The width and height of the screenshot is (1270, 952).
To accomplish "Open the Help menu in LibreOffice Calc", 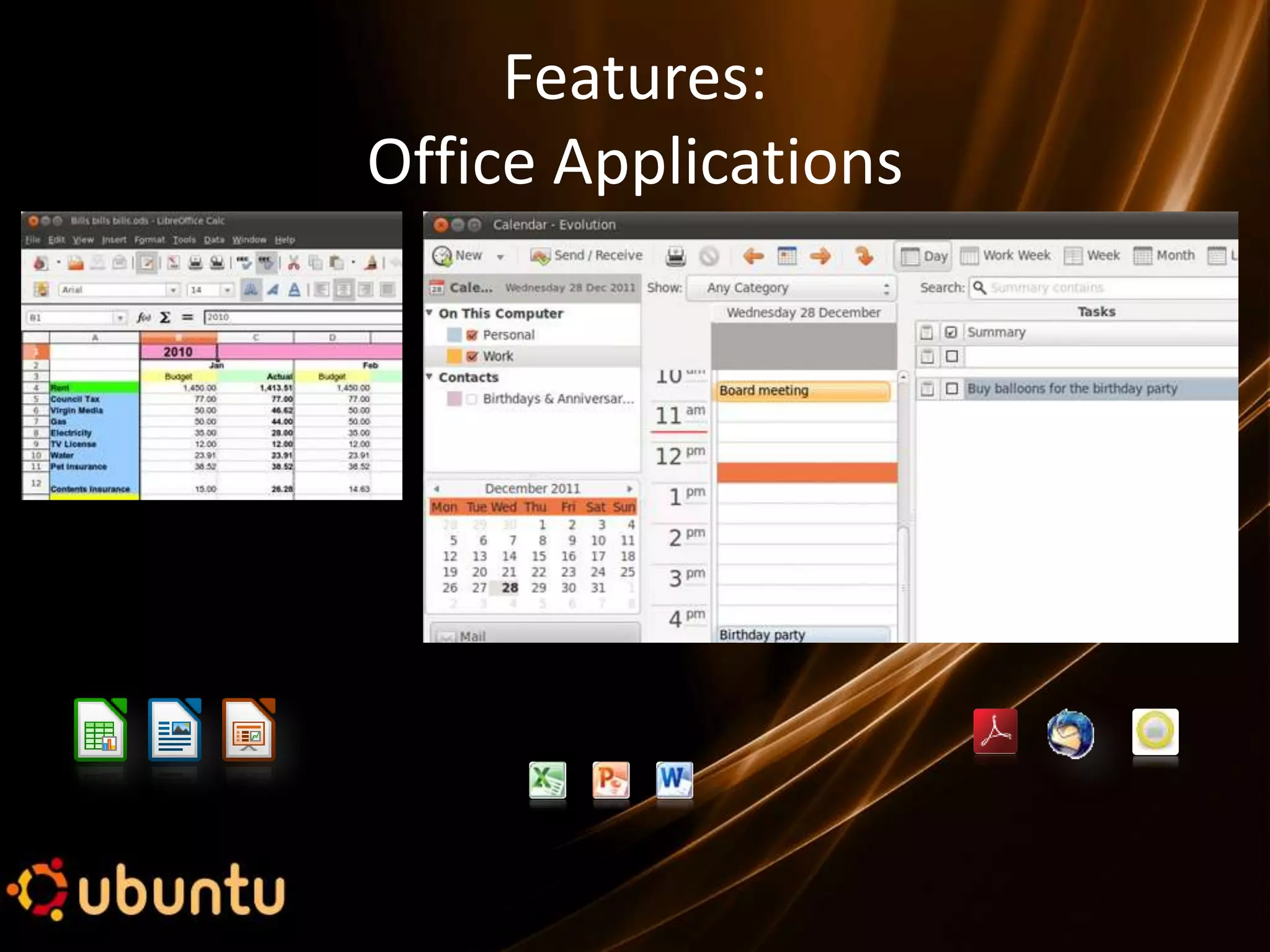I will pos(285,240).
